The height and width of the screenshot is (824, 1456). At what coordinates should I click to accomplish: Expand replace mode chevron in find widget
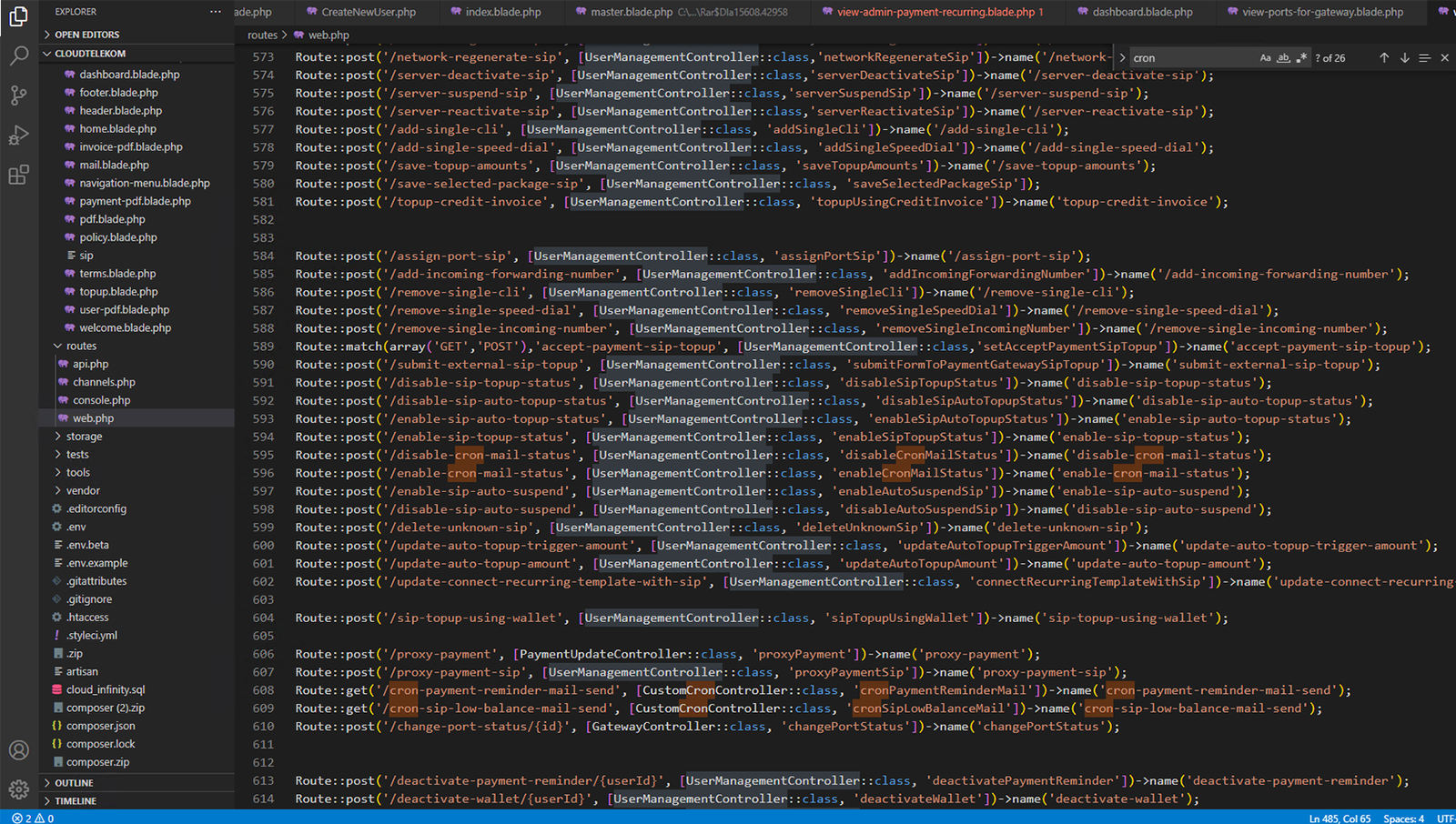point(1122,57)
